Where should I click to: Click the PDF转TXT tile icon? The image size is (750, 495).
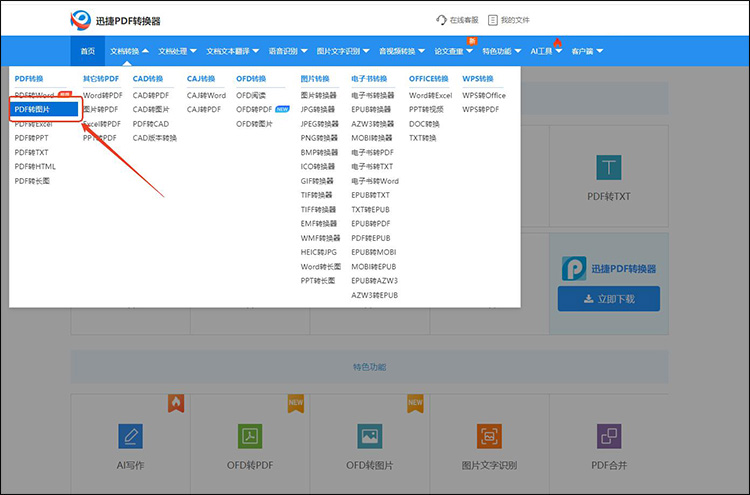pyautogui.click(x=608, y=167)
